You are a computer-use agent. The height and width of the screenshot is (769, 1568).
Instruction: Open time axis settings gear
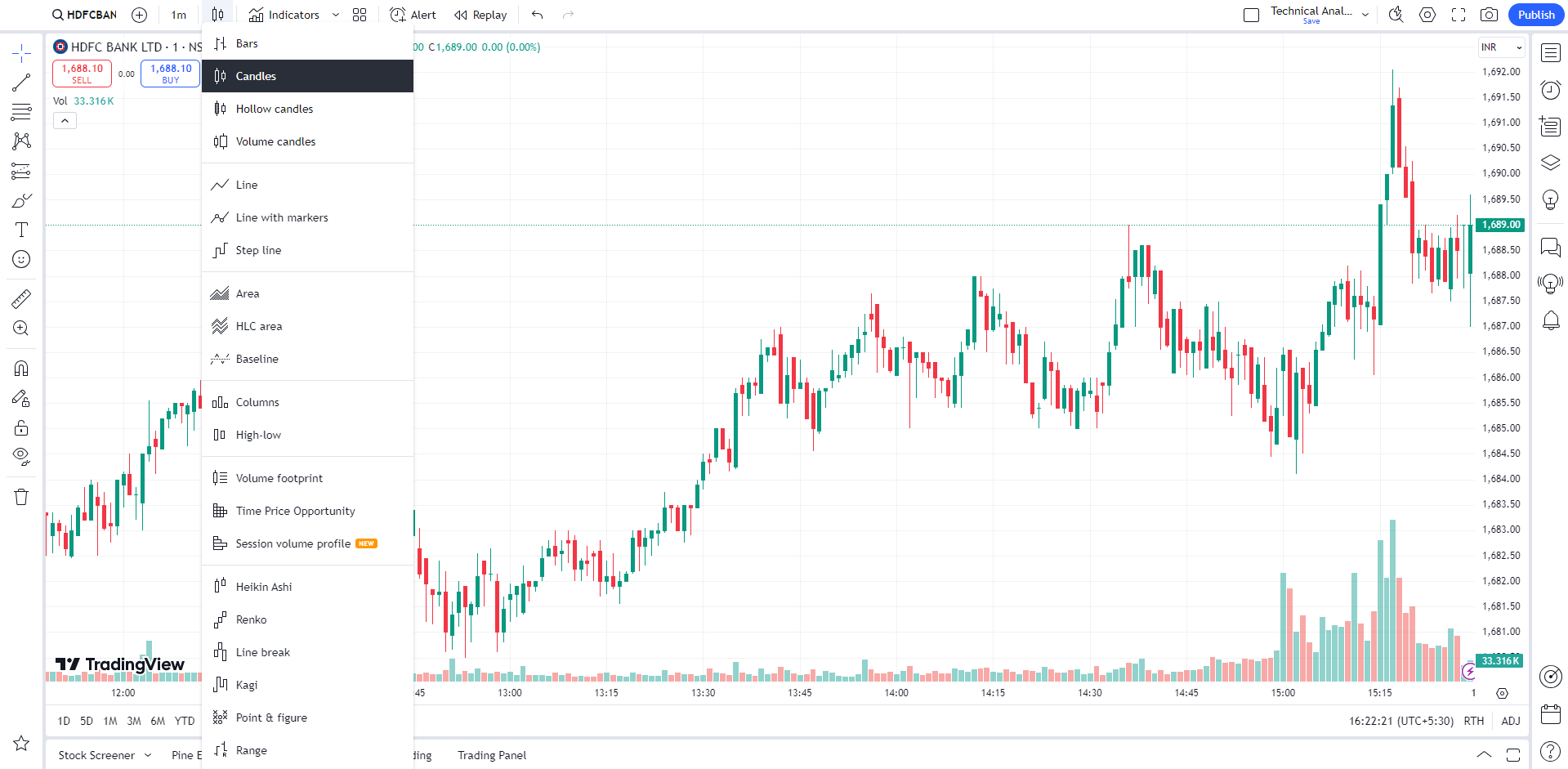[x=1502, y=693]
